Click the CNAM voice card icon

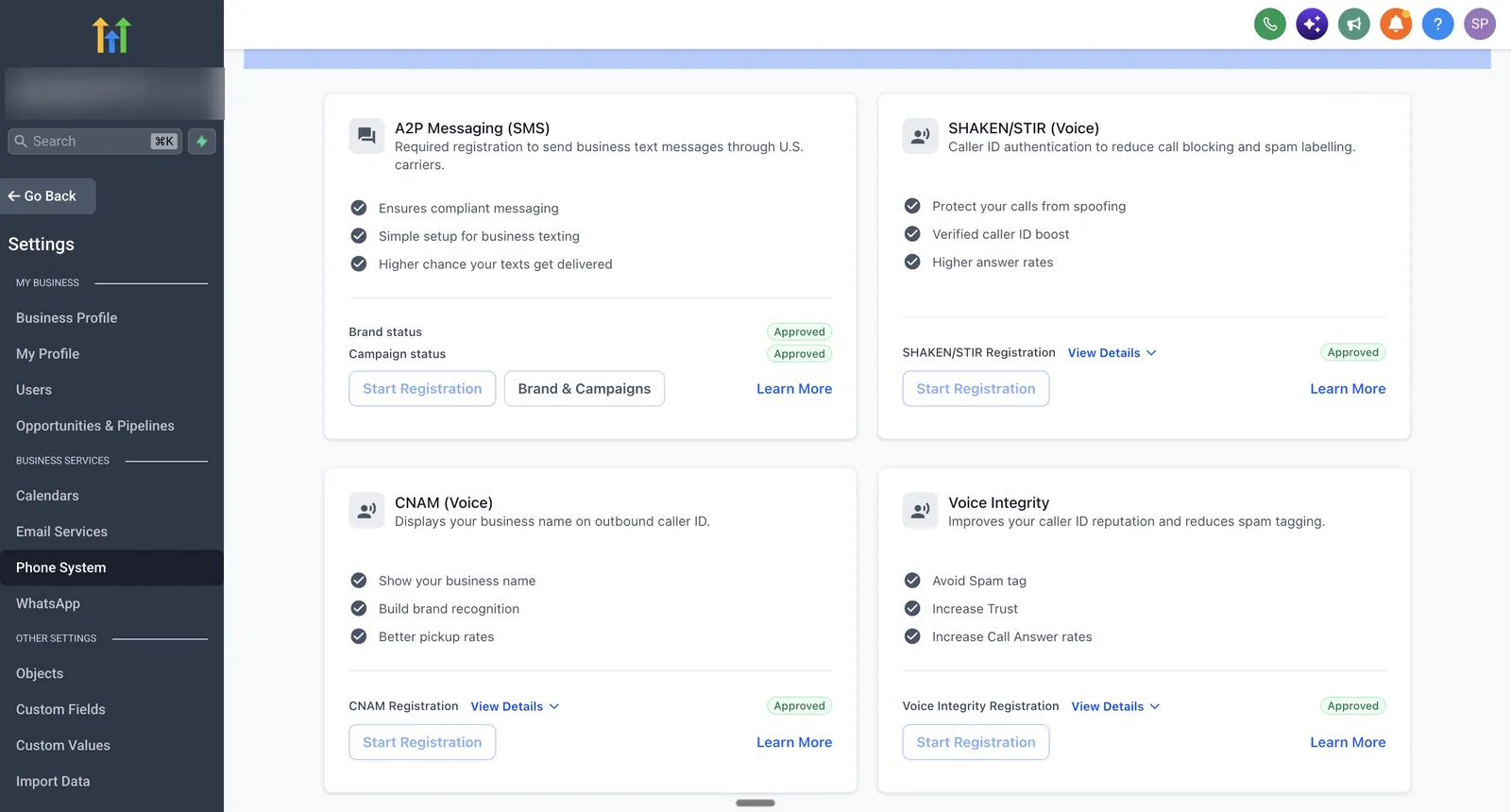point(366,511)
